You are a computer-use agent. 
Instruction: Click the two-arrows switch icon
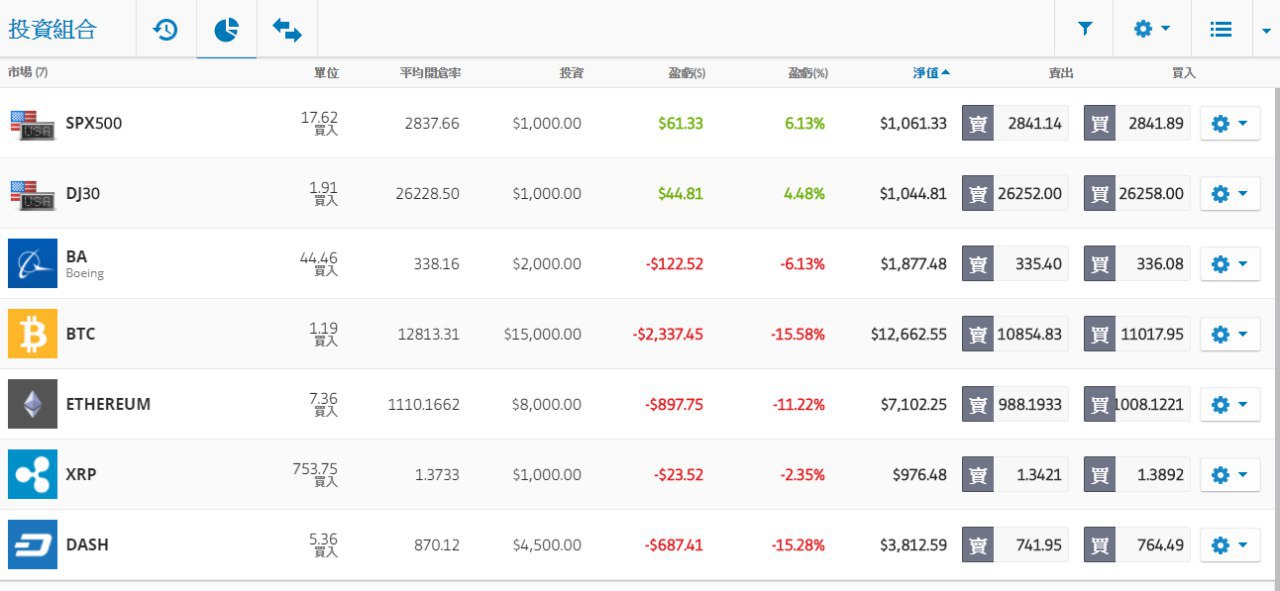pos(287,30)
